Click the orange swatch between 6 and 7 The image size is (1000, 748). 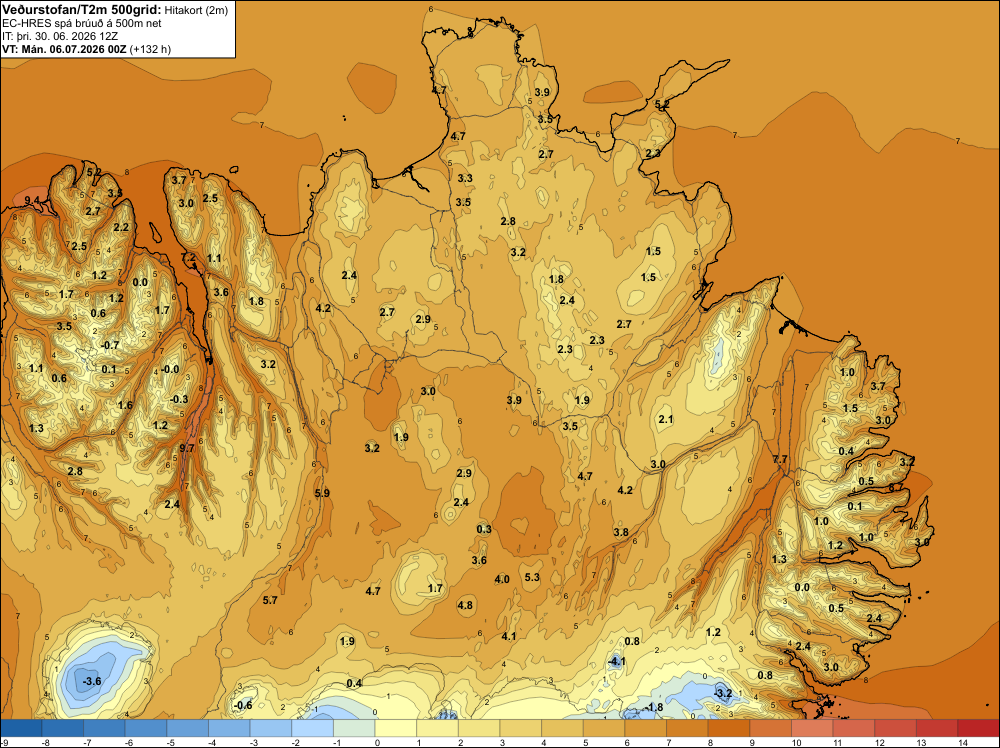pyautogui.click(x=646, y=728)
